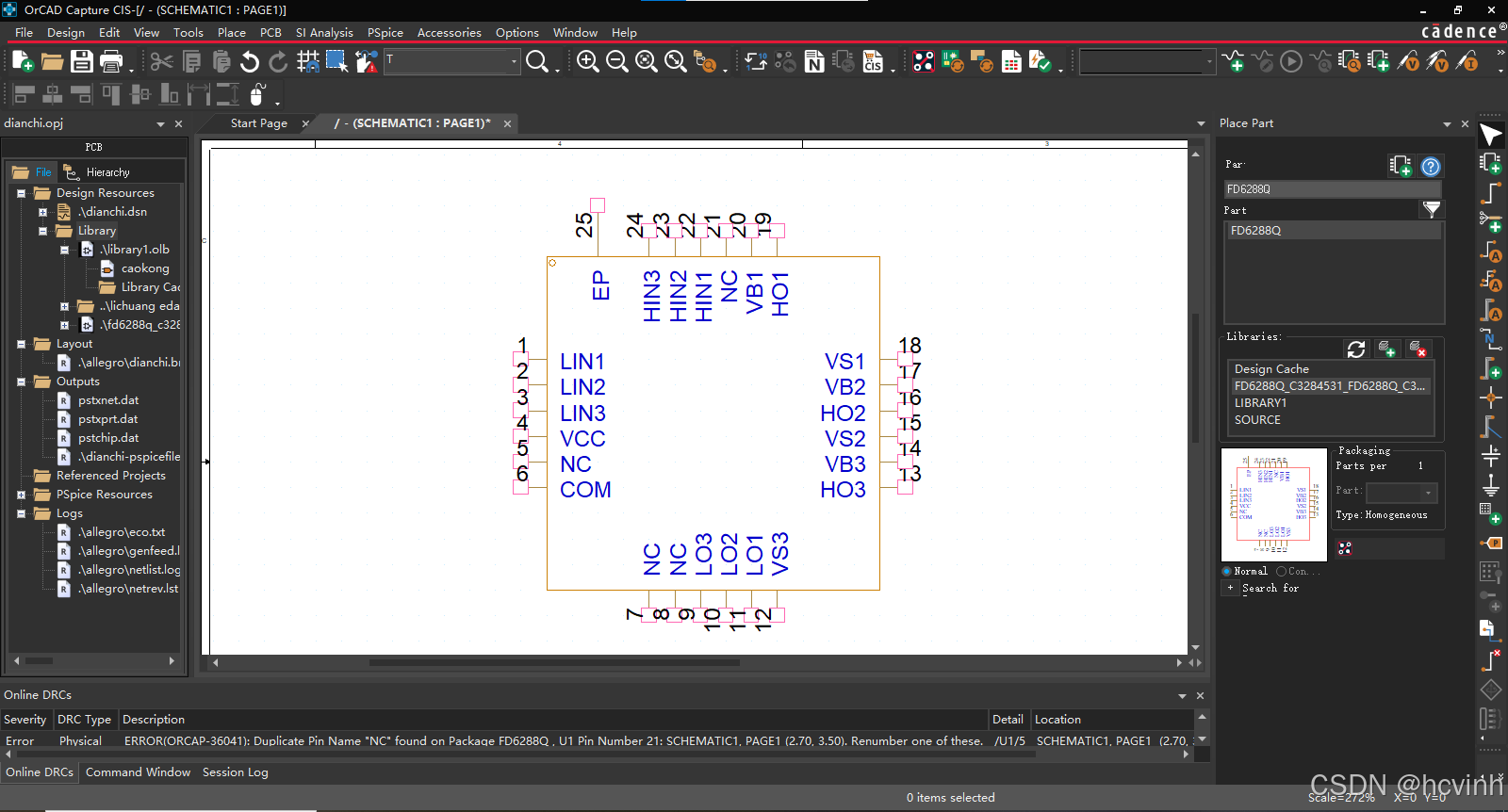
Task: Click the canvas vertical scrollbar
Action: [1195, 377]
